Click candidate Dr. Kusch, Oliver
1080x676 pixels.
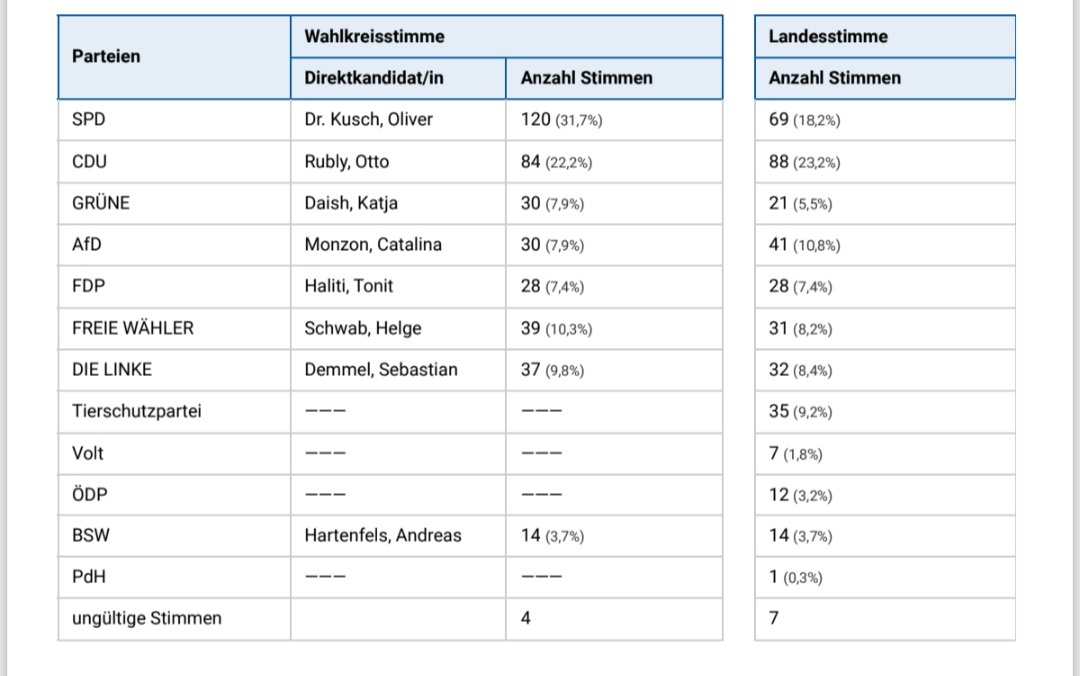(x=368, y=120)
